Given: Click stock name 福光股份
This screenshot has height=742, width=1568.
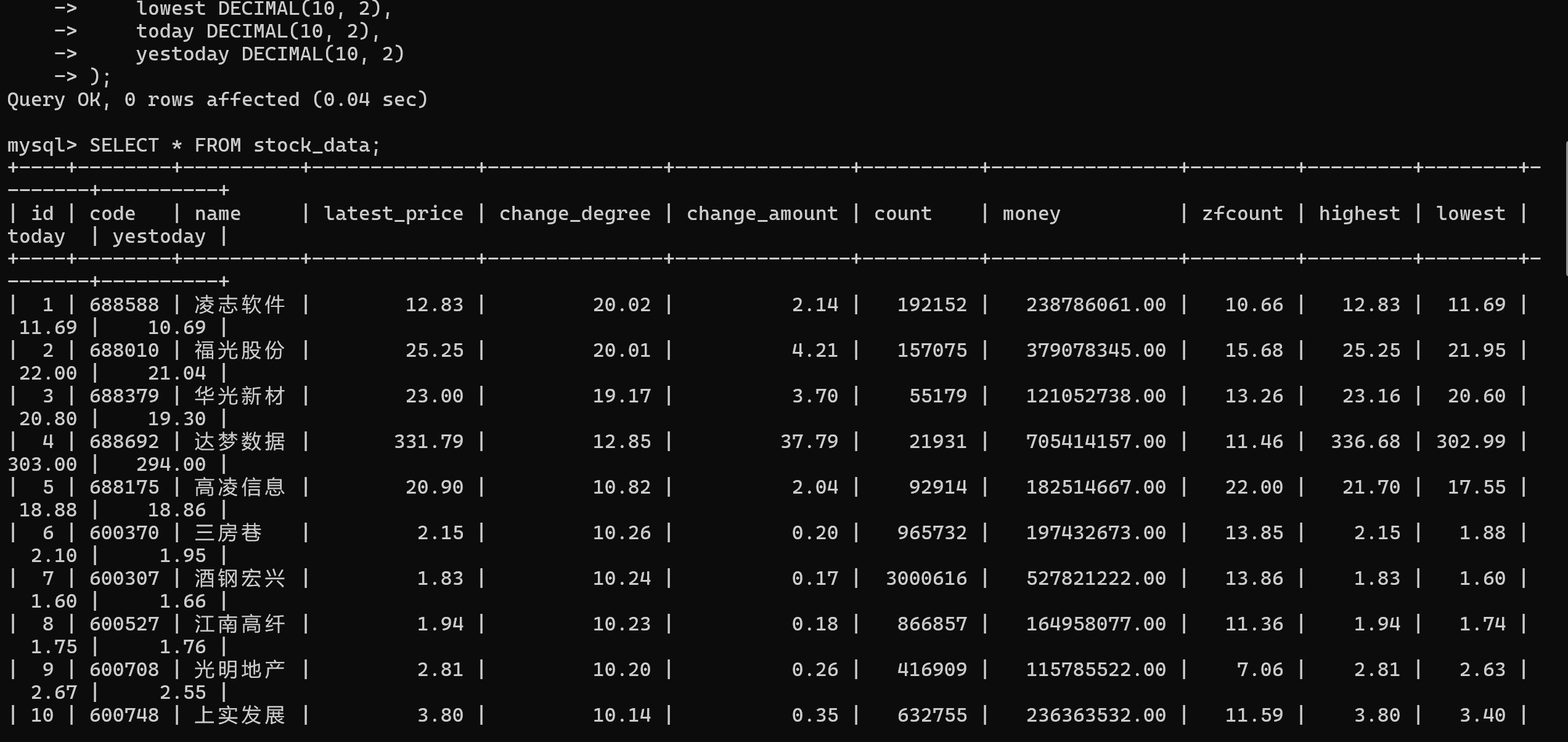Looking at the screenshot, I should [240, 350].
